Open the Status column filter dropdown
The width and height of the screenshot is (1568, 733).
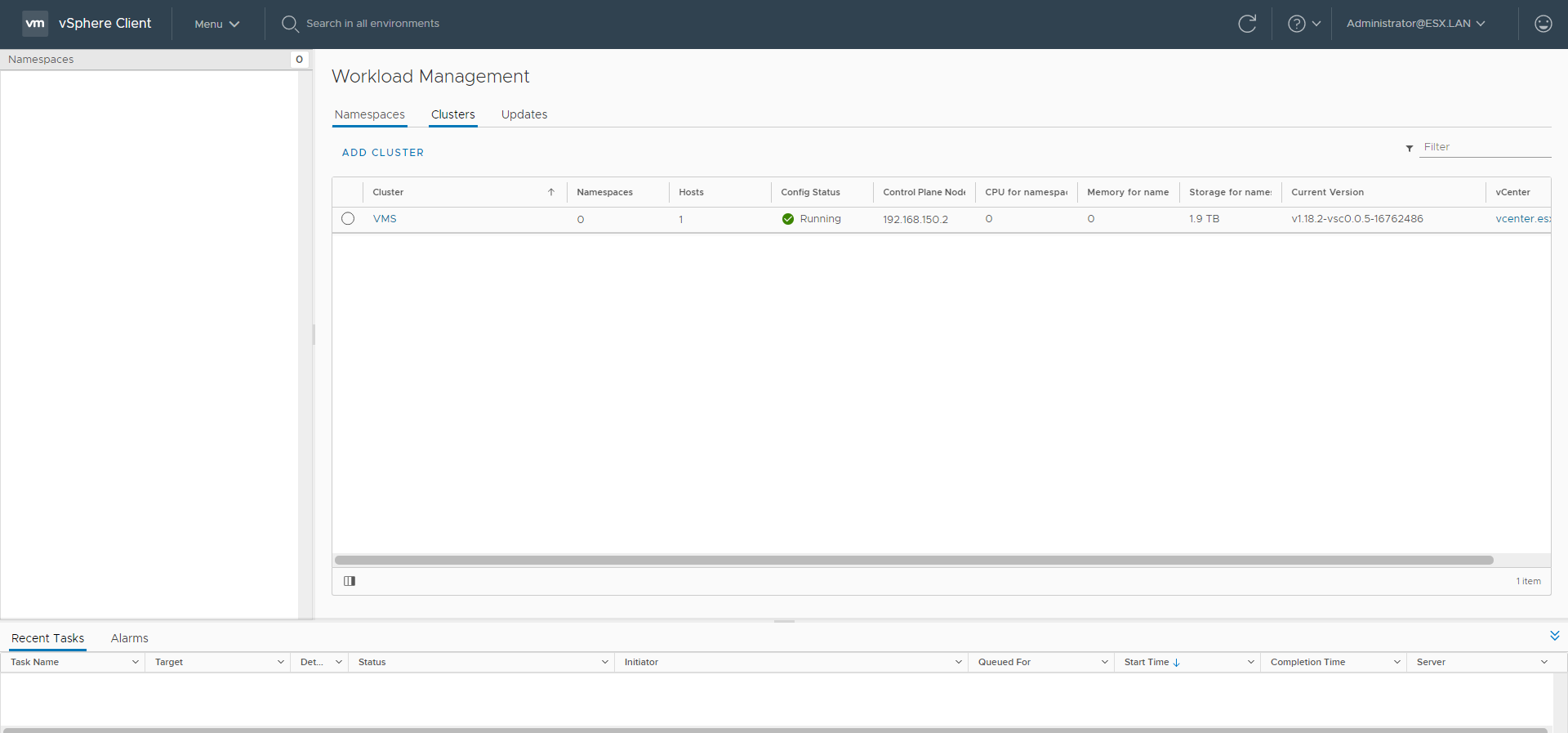605,662
